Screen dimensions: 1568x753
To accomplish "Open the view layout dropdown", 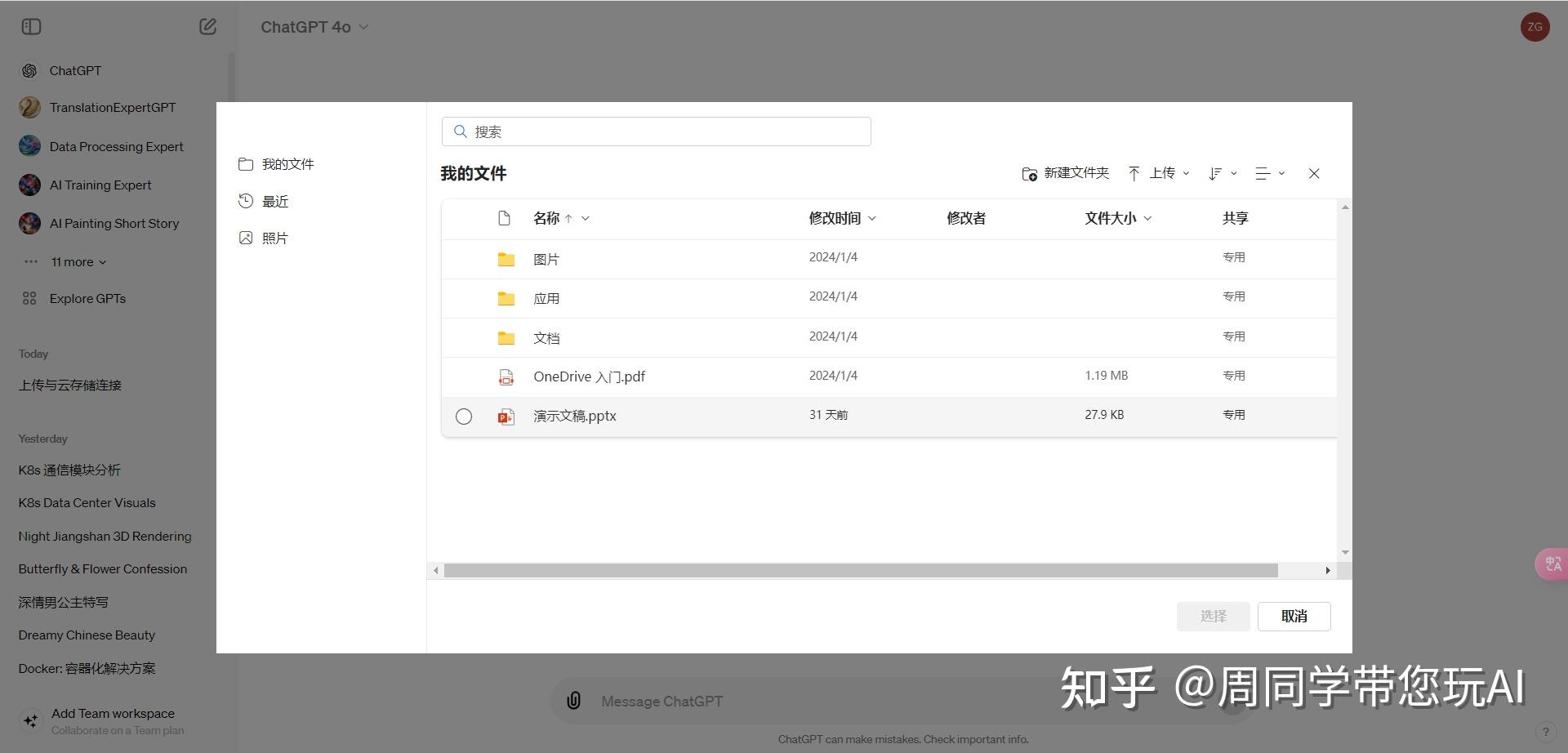I will pos(1270,173).
